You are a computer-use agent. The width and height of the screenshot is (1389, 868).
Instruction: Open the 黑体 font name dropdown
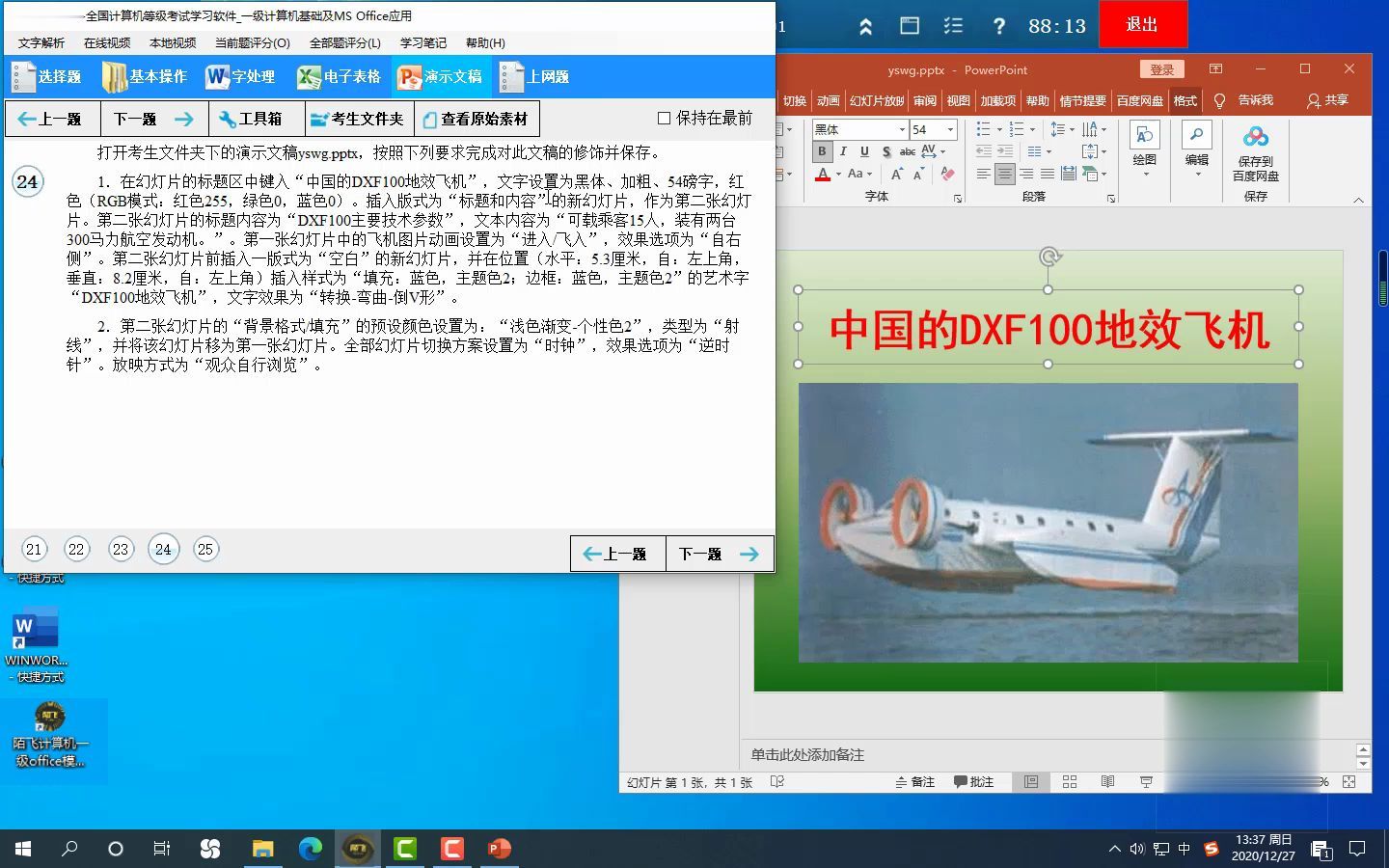(902, 129)
